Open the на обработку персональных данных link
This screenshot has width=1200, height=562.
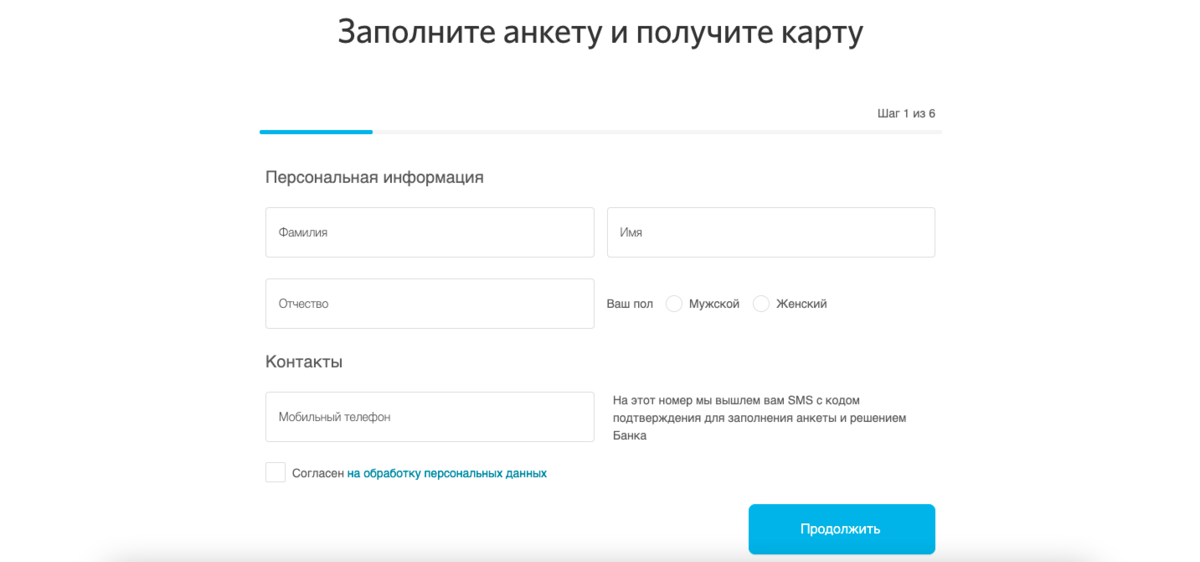(447, 473)
